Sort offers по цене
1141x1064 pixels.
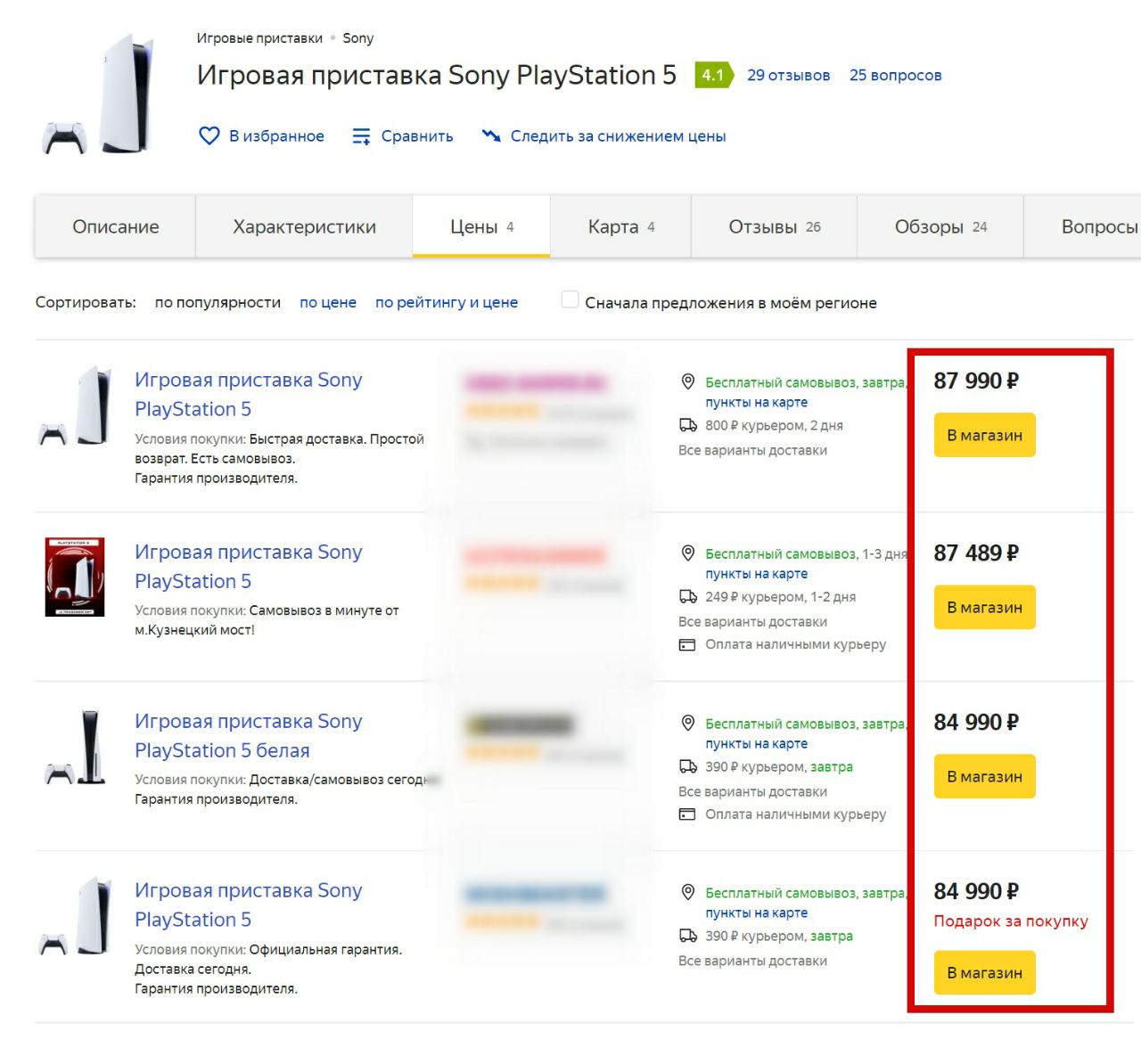tap(328, 302)
